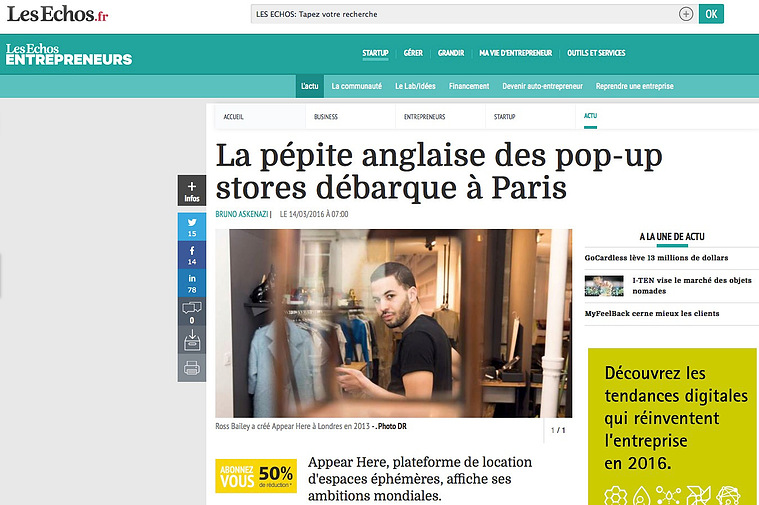The image size is (759, 505).
Task: Click the I-TEN article thumbnail
Action: point(604,286)
